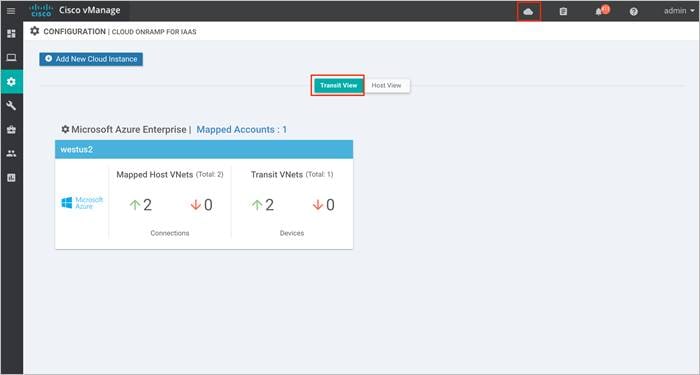This screenshot has height=375, width=700.
Task: Click CLOUD ONRAMP FOR IAAS breadcrumb
Action: click(154, 32)
